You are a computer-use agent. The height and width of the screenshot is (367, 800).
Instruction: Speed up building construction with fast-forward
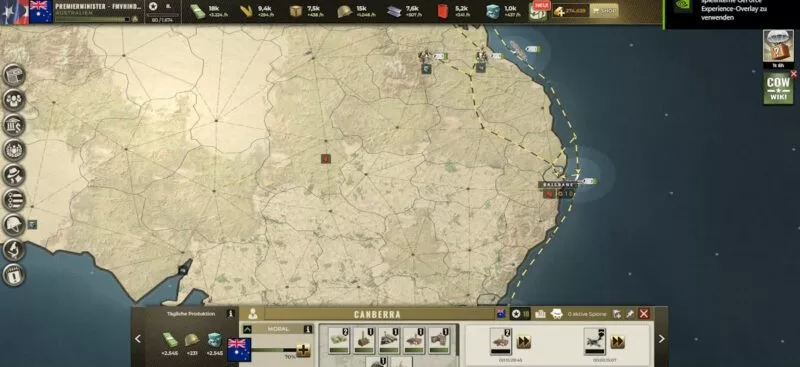523,341
